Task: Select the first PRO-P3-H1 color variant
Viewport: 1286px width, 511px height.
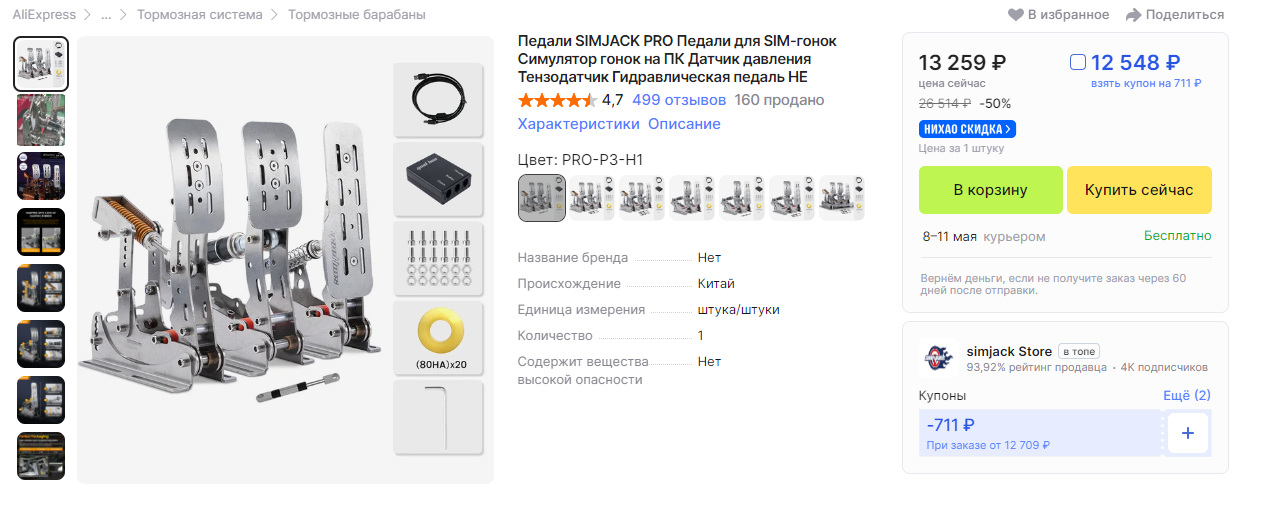Action: point(542,198)
